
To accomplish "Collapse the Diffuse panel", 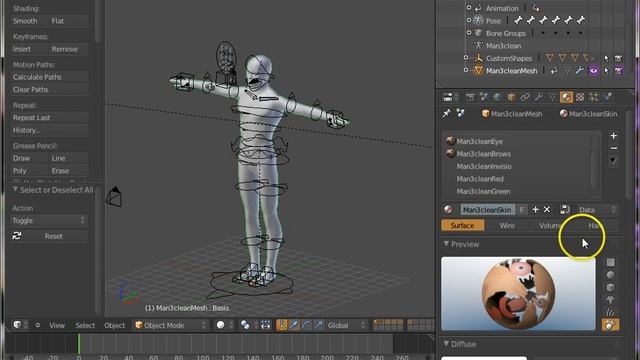I will [446, 344].
